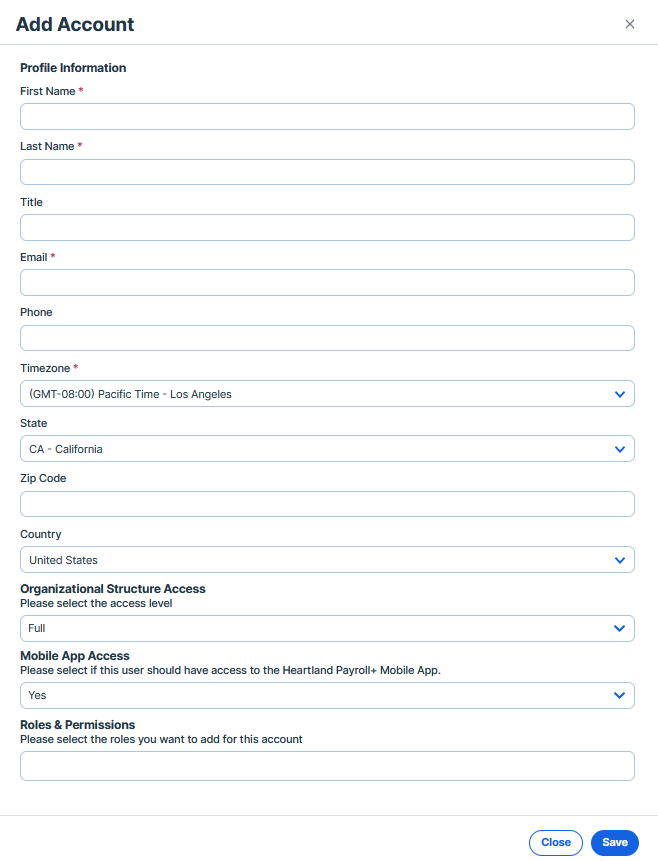Click the Close button at the bottom
The height and width of the screenshot is (861, 658).
(x=555, y=842)
